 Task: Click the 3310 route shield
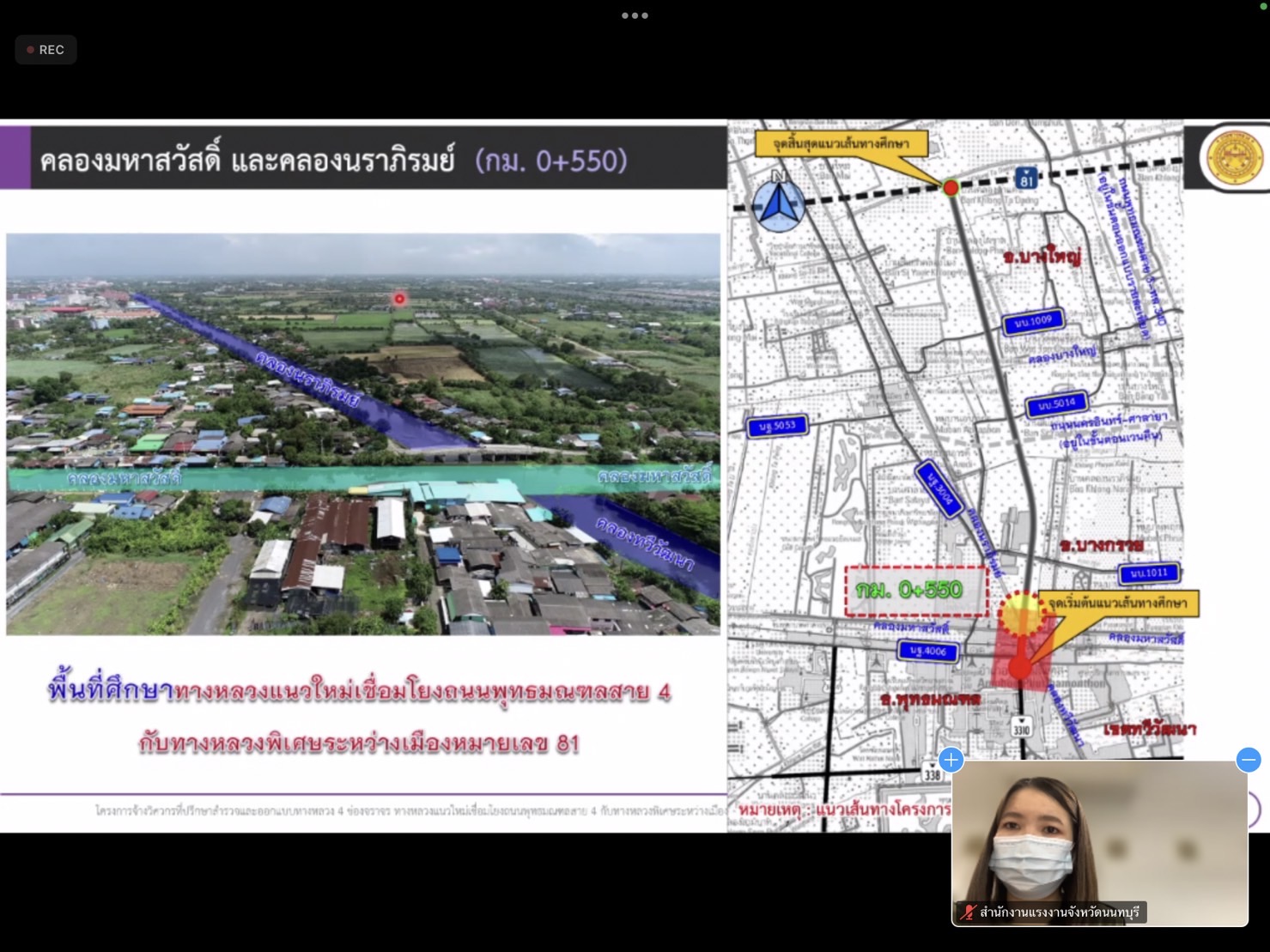1021,728
